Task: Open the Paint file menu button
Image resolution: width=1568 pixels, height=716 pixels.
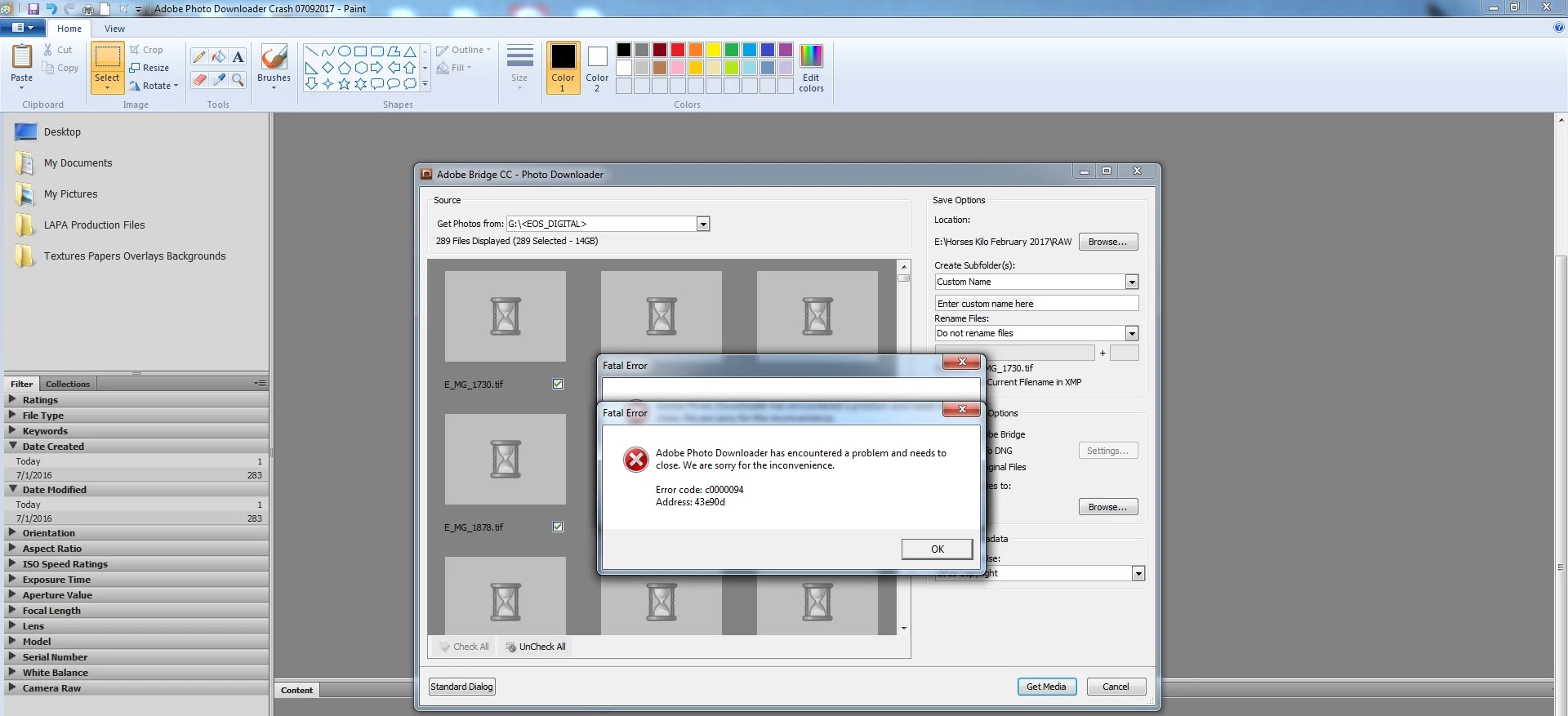Action: point(23,28)
